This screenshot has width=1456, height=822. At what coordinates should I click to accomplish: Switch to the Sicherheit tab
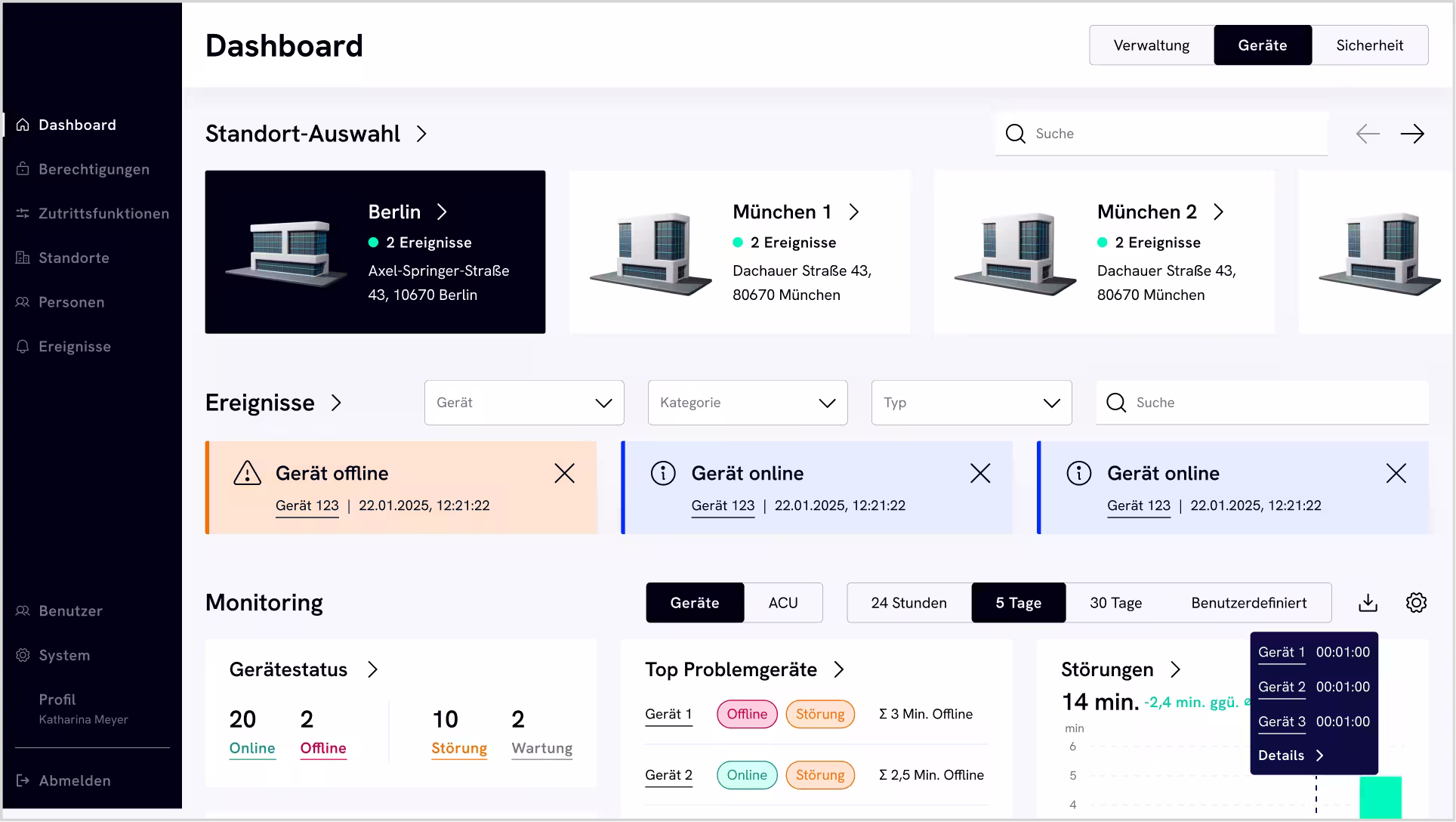[x=1369, y=45]
